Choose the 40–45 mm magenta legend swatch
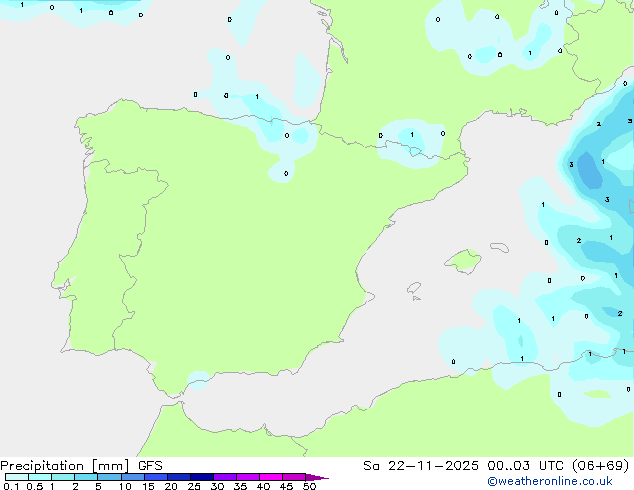 point(271,477)
